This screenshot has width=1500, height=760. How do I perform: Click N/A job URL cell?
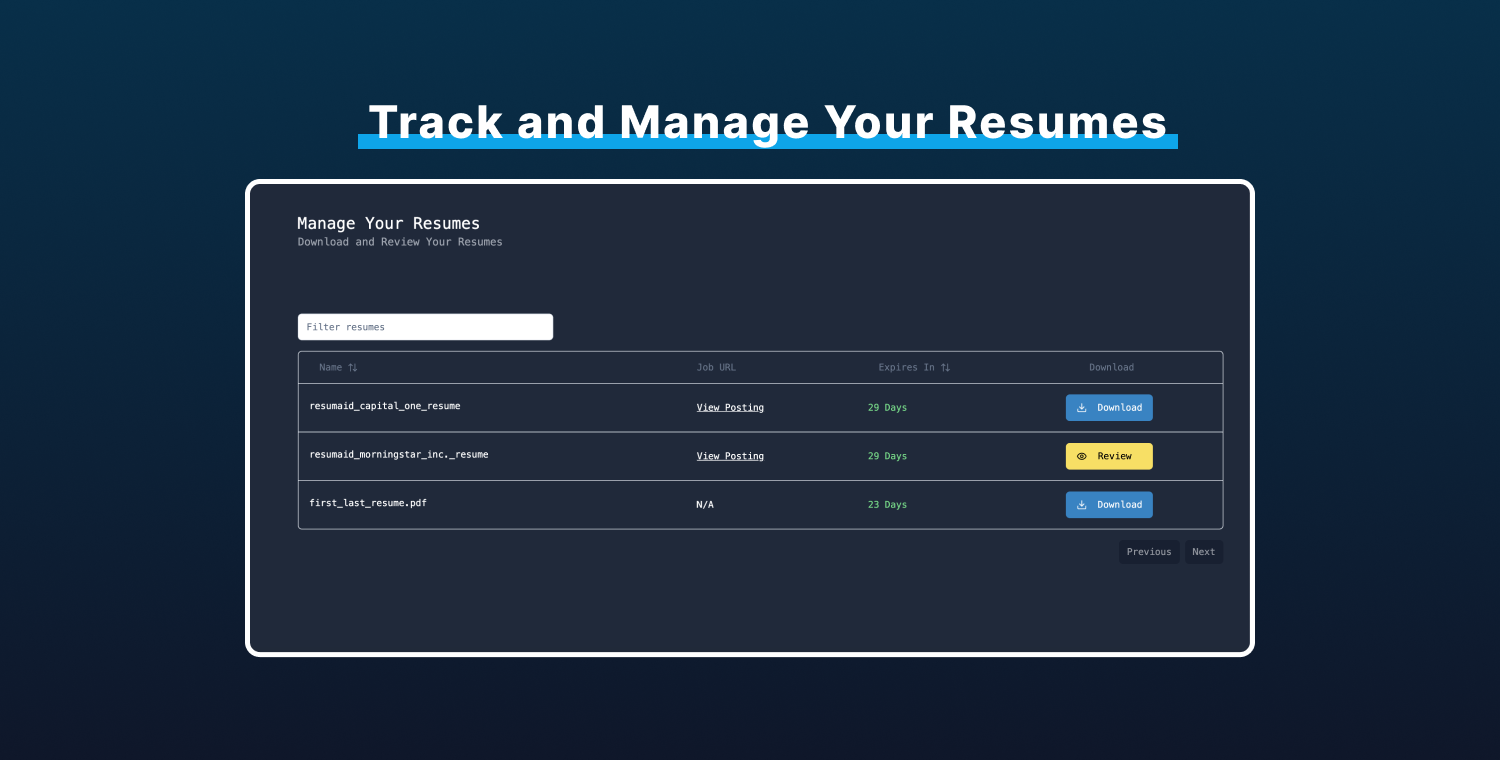tap(705, 505)
